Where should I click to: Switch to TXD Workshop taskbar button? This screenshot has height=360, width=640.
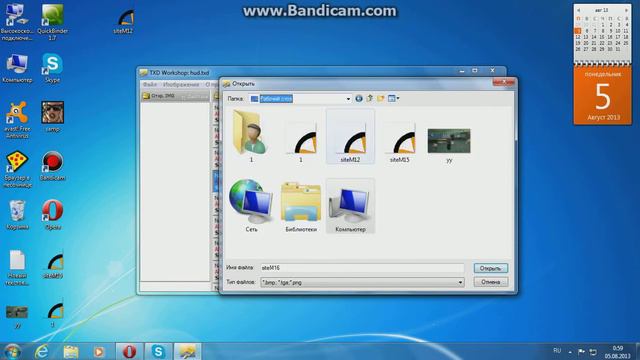click(187, 351)
